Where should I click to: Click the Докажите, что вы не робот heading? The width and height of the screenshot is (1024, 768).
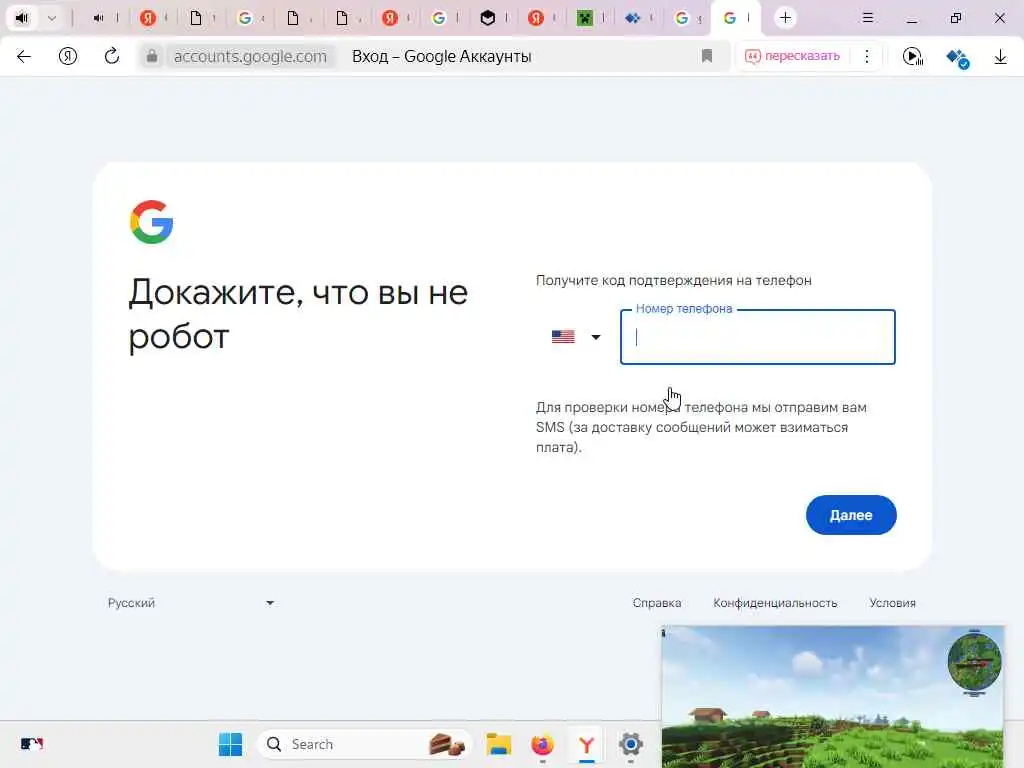(x=298, y=314)
